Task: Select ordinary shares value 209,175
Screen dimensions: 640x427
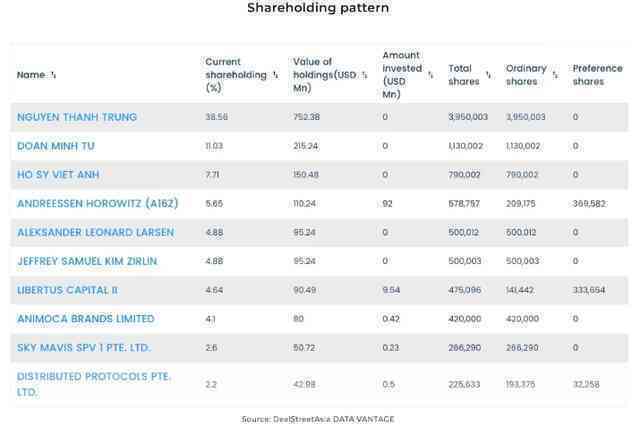Action: [x=520, y=204]
